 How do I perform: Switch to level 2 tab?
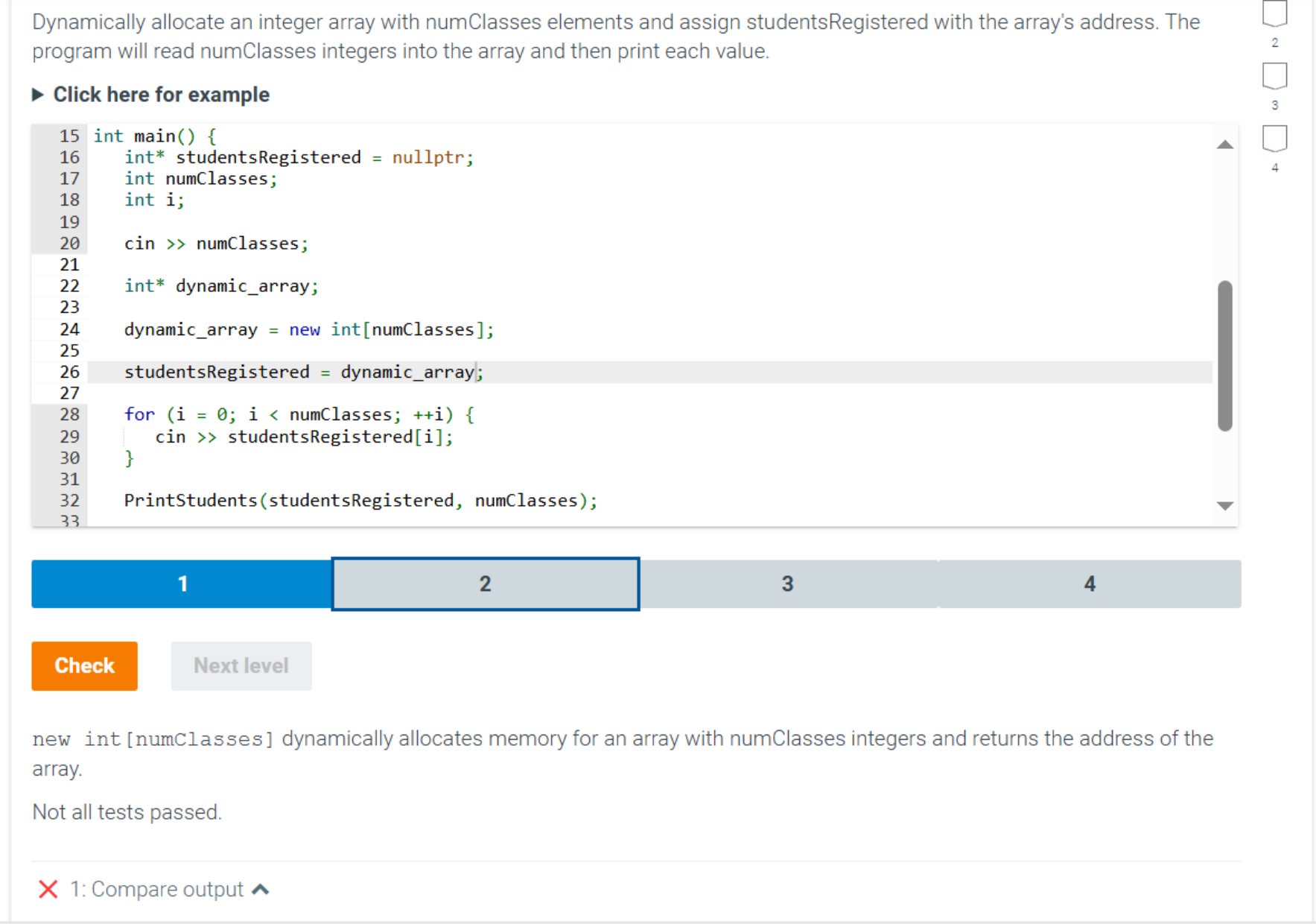[485, 584]
